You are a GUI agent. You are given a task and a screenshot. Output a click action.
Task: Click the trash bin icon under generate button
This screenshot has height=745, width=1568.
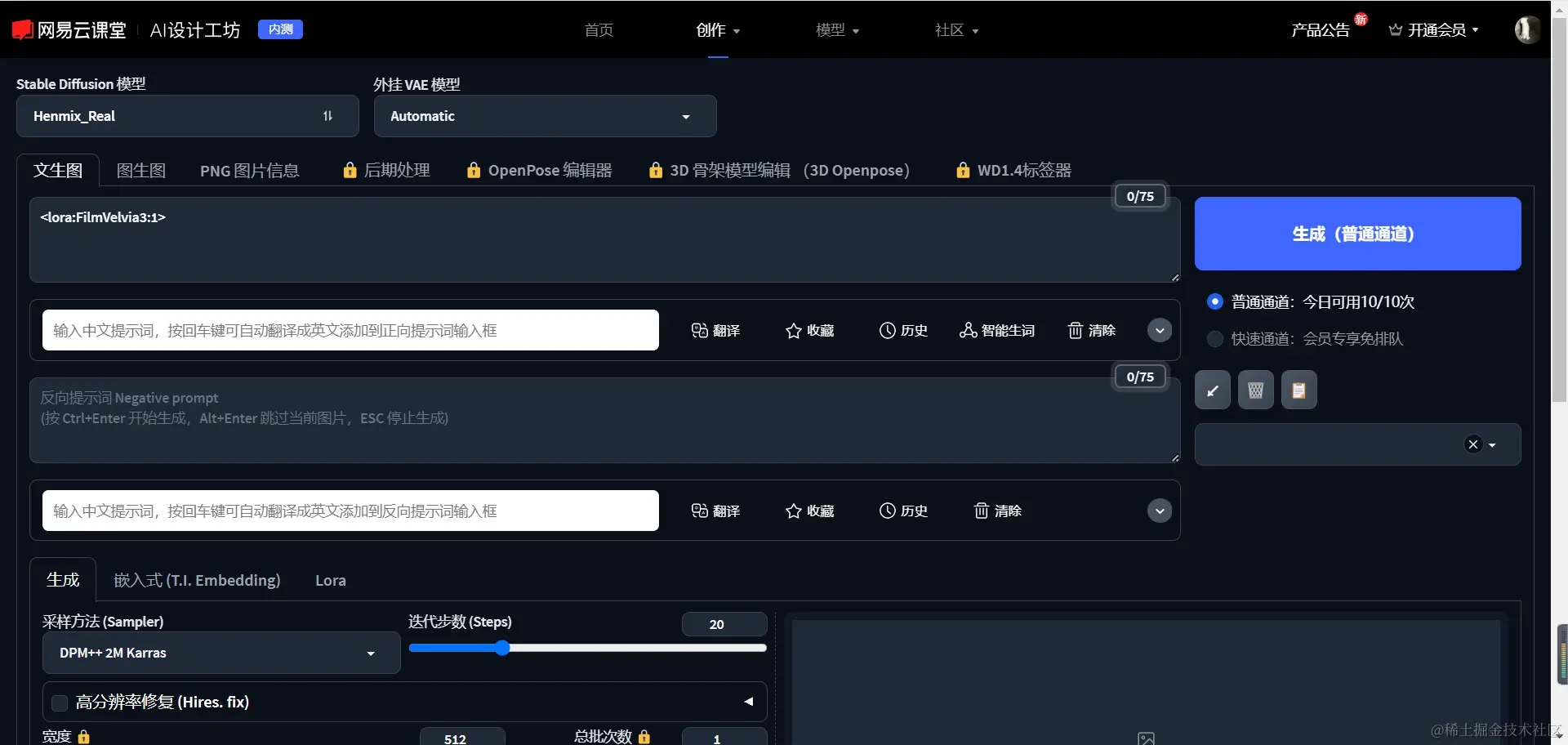click(x=1256, y=390)
